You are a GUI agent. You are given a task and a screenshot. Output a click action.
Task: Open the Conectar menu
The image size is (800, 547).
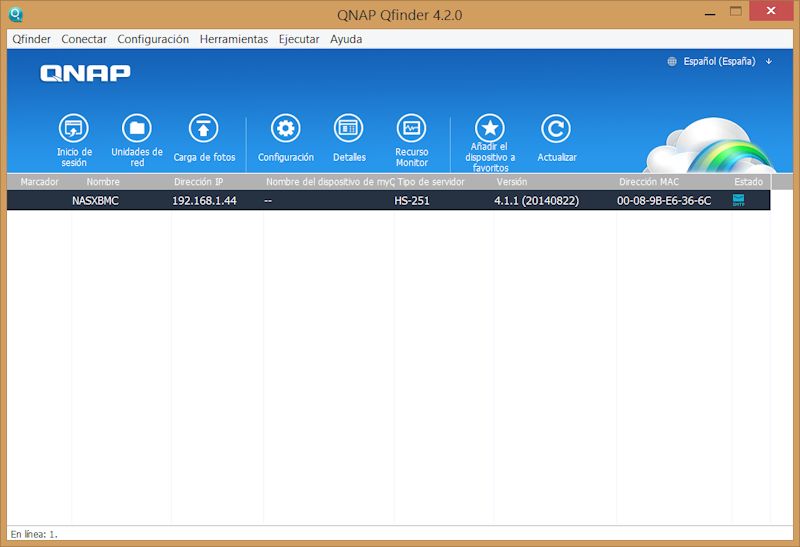(x=84, y=39)
